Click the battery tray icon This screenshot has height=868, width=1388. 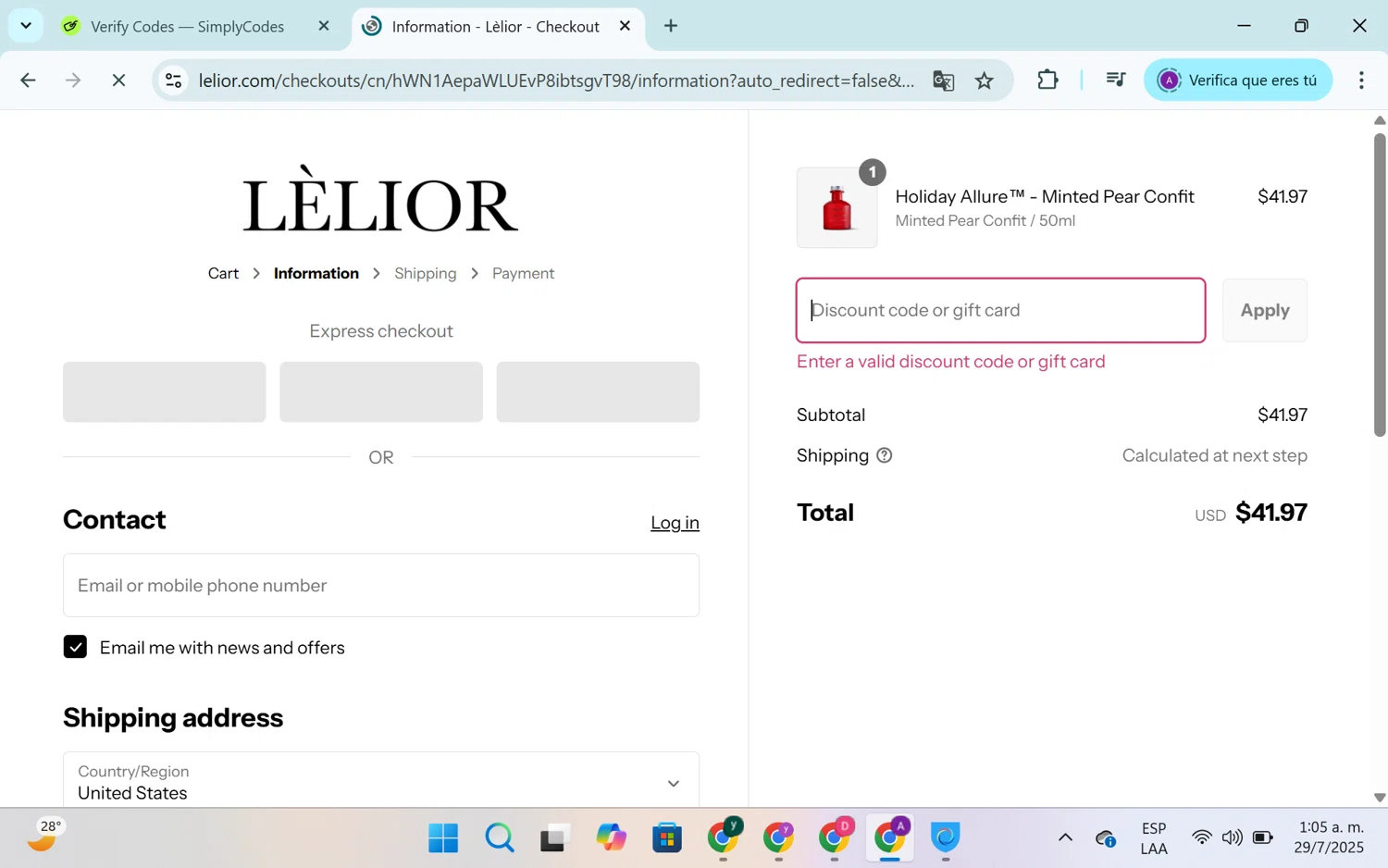point(1263,837)
